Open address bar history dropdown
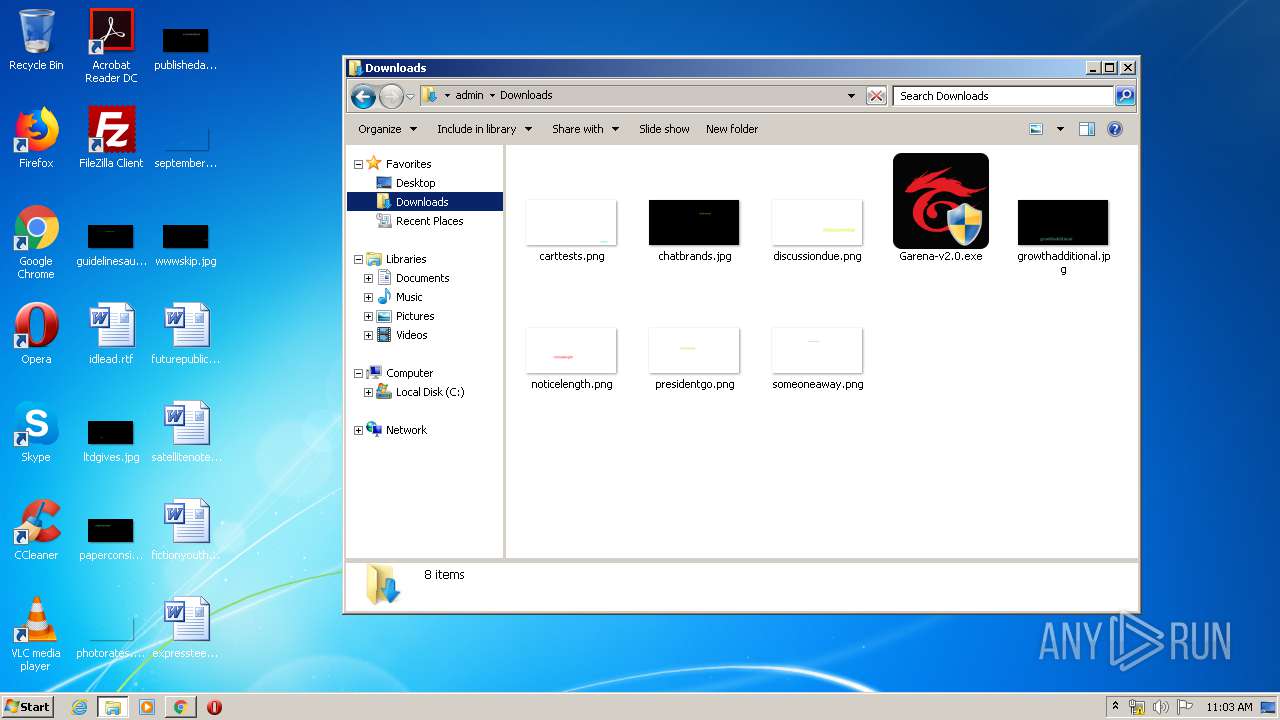 (x=851, y=96)
